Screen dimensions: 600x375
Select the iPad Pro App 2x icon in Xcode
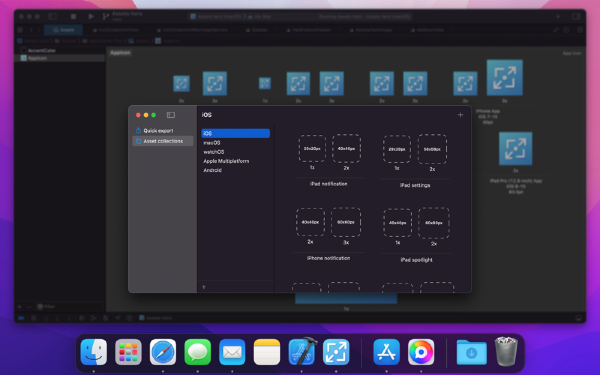(515, 148)
